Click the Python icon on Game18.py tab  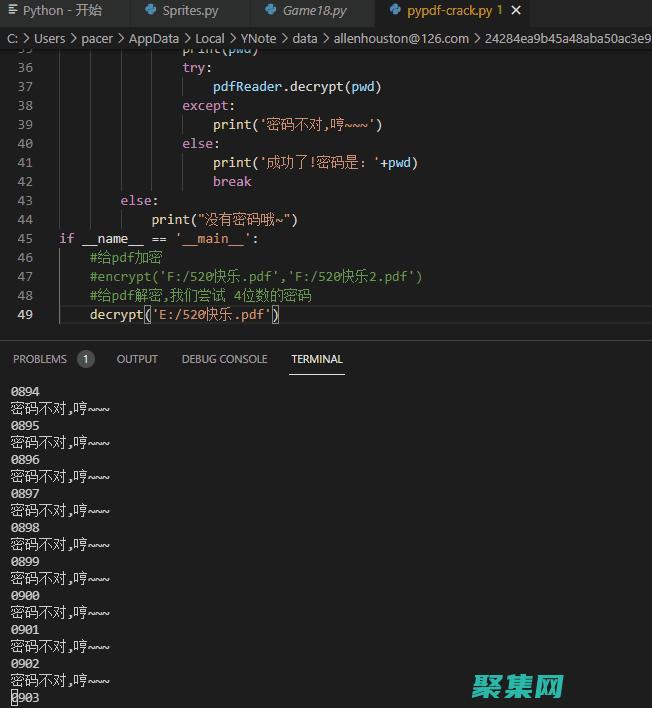point(271,11)
